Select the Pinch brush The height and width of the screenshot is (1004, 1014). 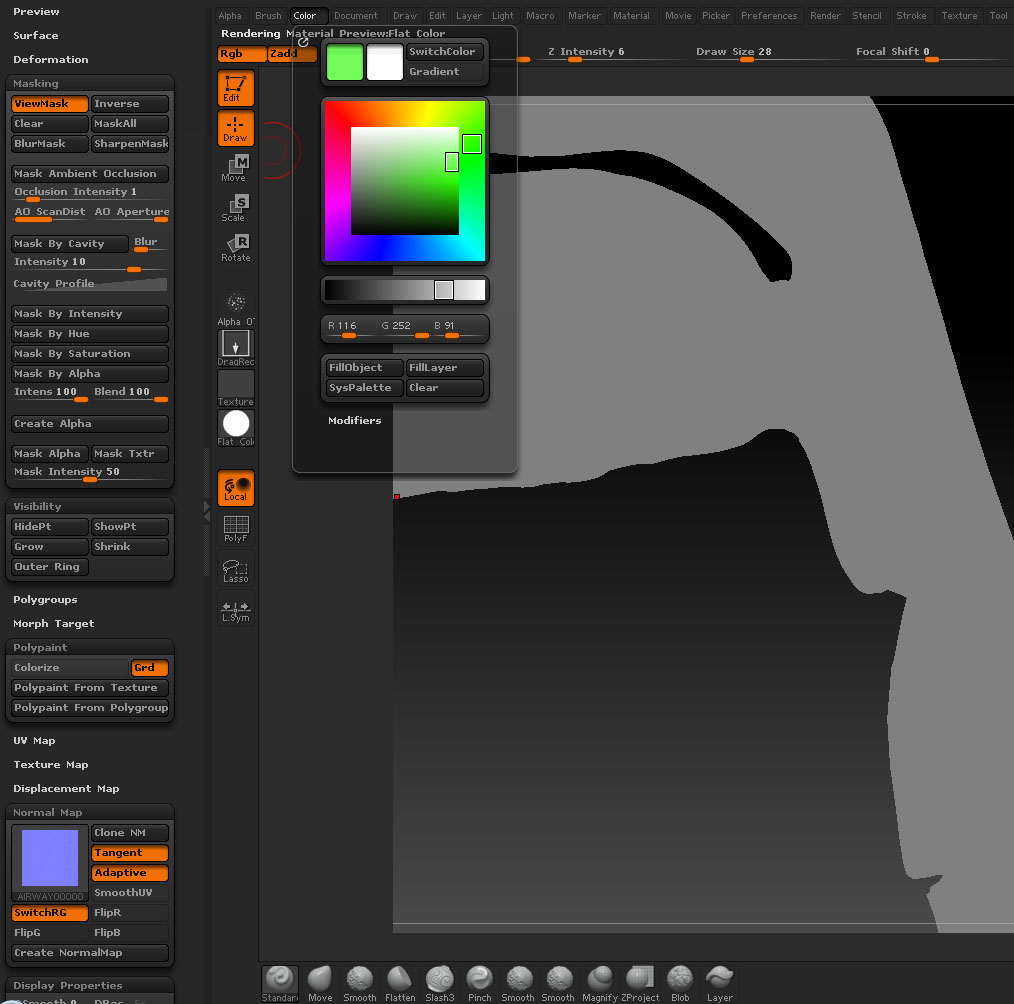pos(479,983)
